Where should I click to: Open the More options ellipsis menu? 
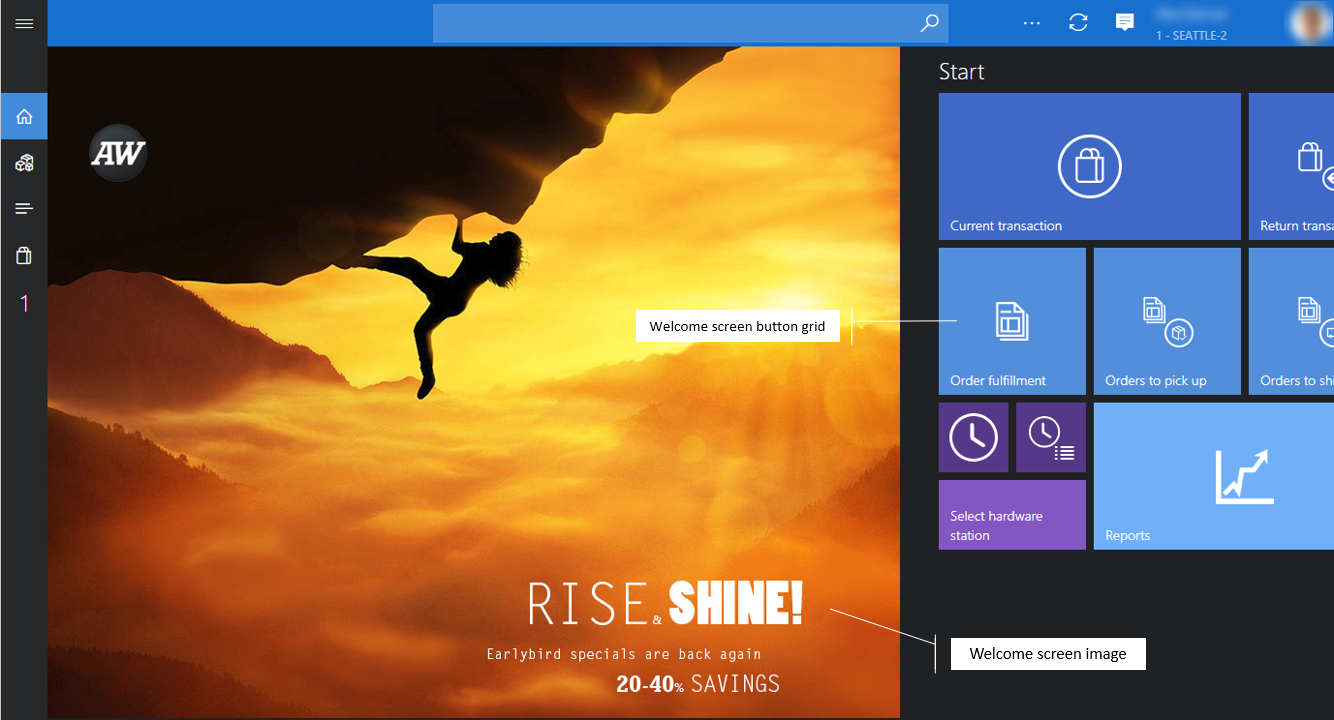coord(1031,22)
